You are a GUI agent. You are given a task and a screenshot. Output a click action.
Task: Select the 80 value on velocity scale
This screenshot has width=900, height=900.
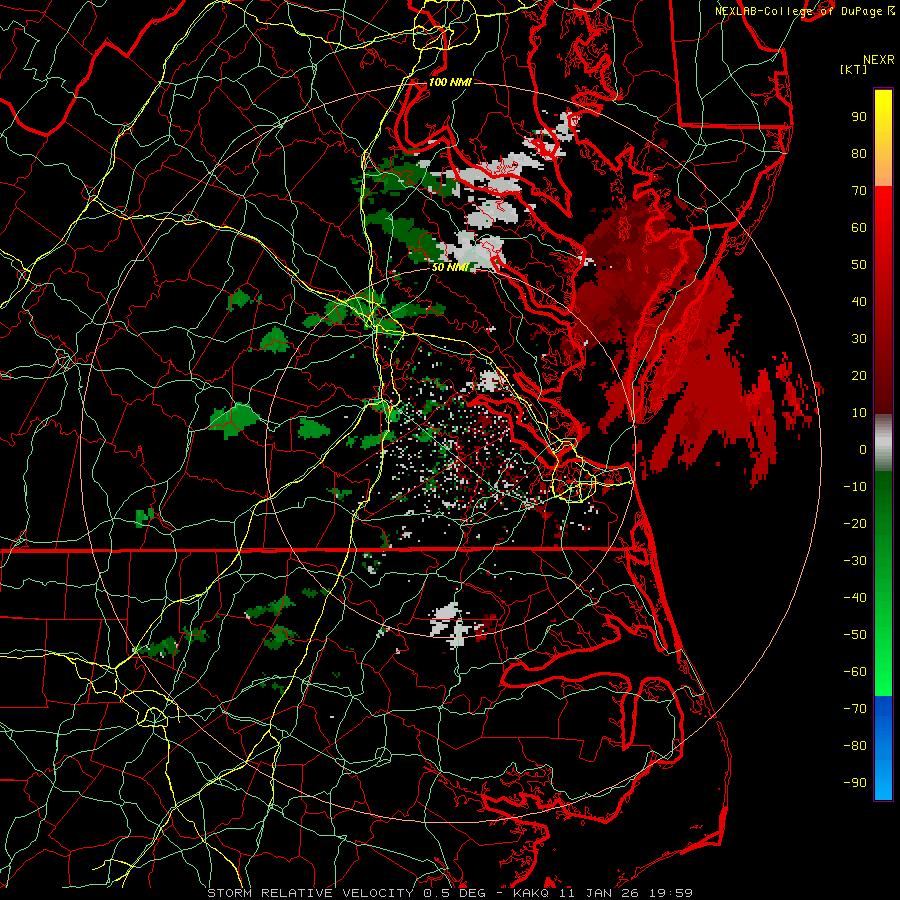click(859, 154)
